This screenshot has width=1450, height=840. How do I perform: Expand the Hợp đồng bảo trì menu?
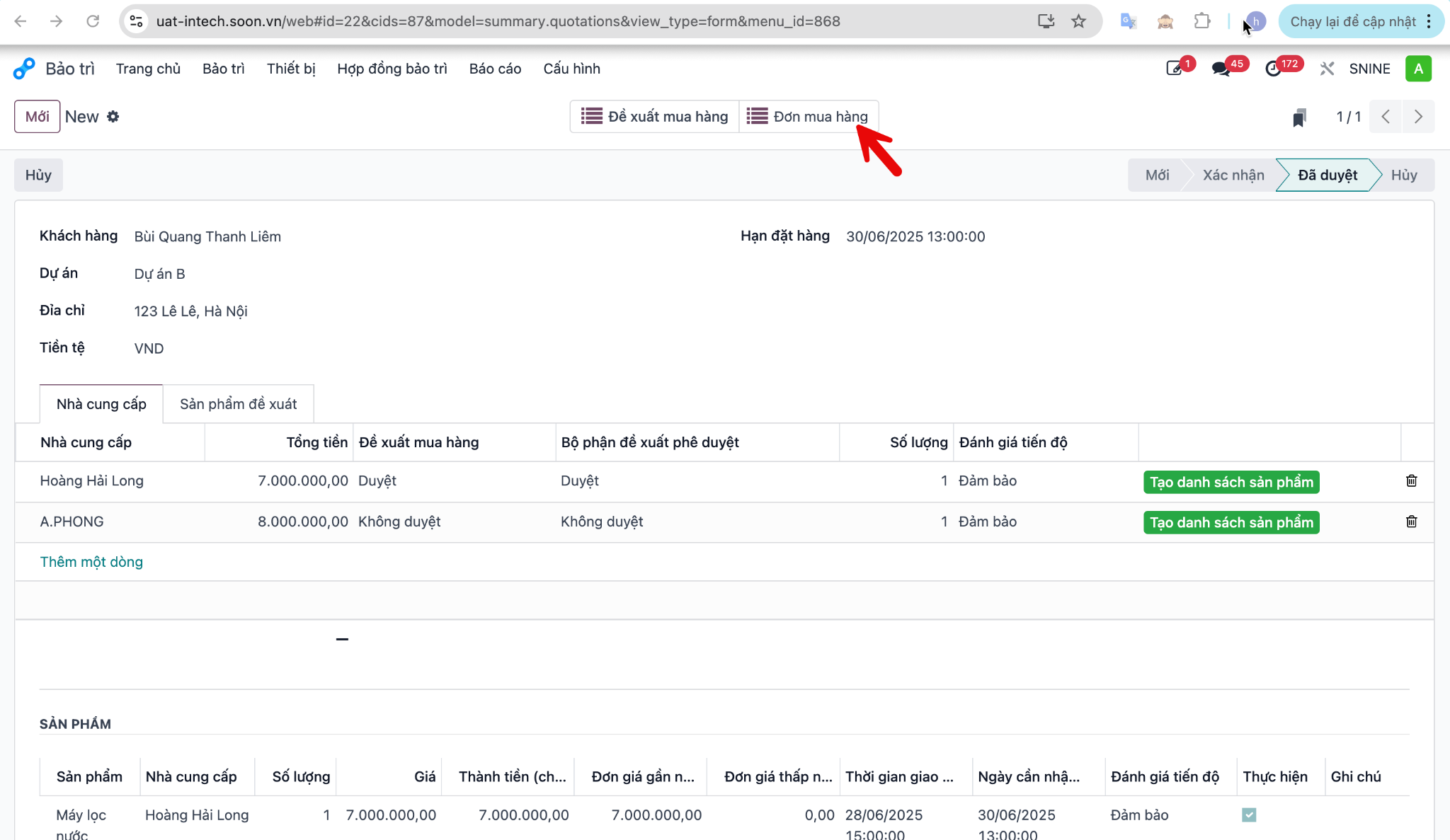click(392, 69)
